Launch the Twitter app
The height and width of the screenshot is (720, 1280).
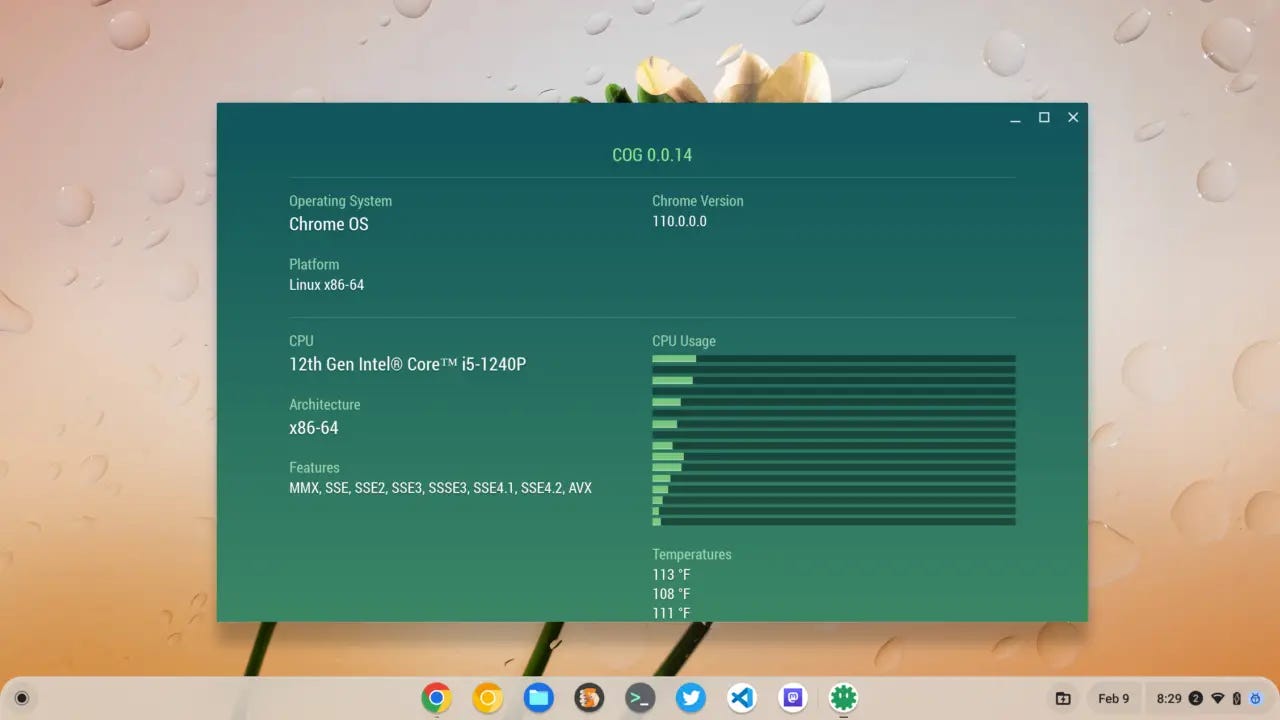691,698
